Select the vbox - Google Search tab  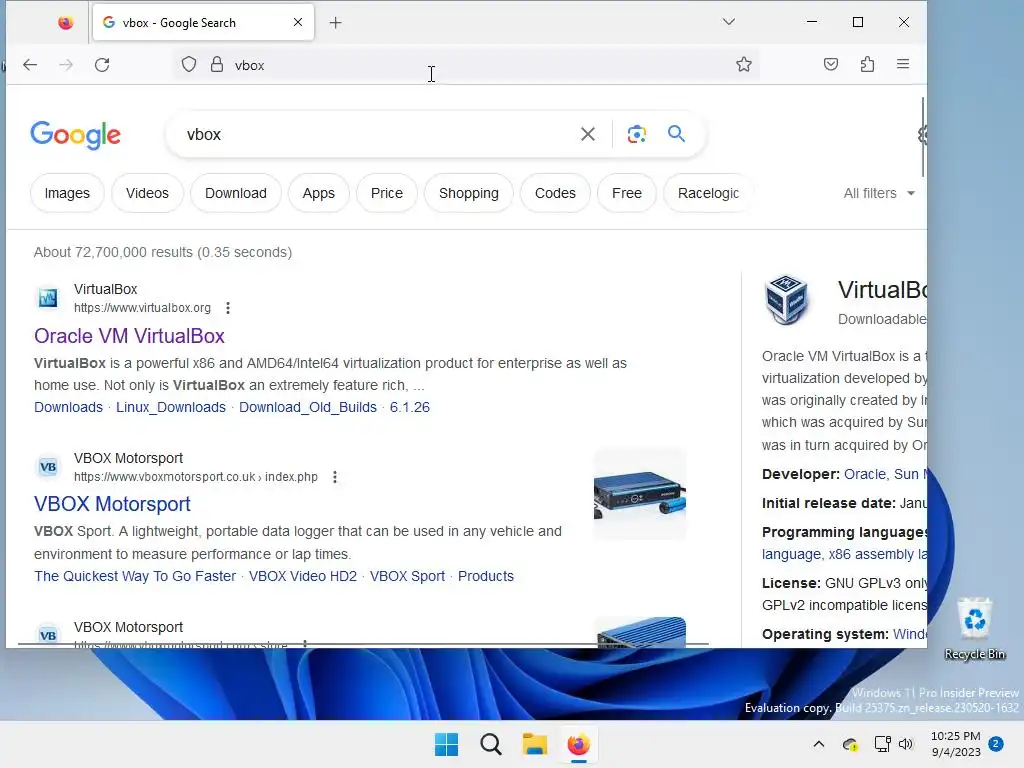click(203, 23)
